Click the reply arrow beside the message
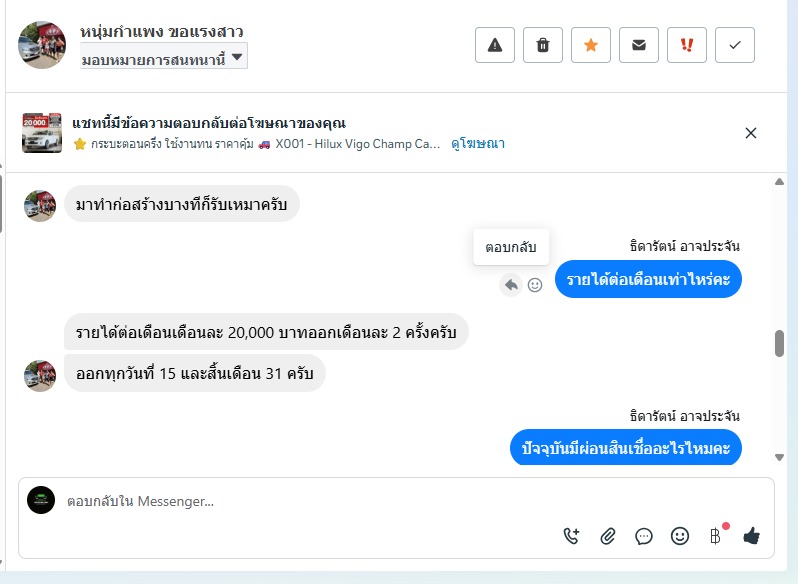798x584 pixels. [x=511, y=285]
